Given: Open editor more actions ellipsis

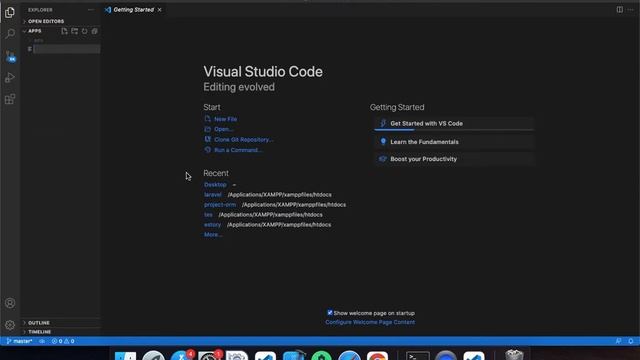Looking at the screenshot, I should coord(631,10).
